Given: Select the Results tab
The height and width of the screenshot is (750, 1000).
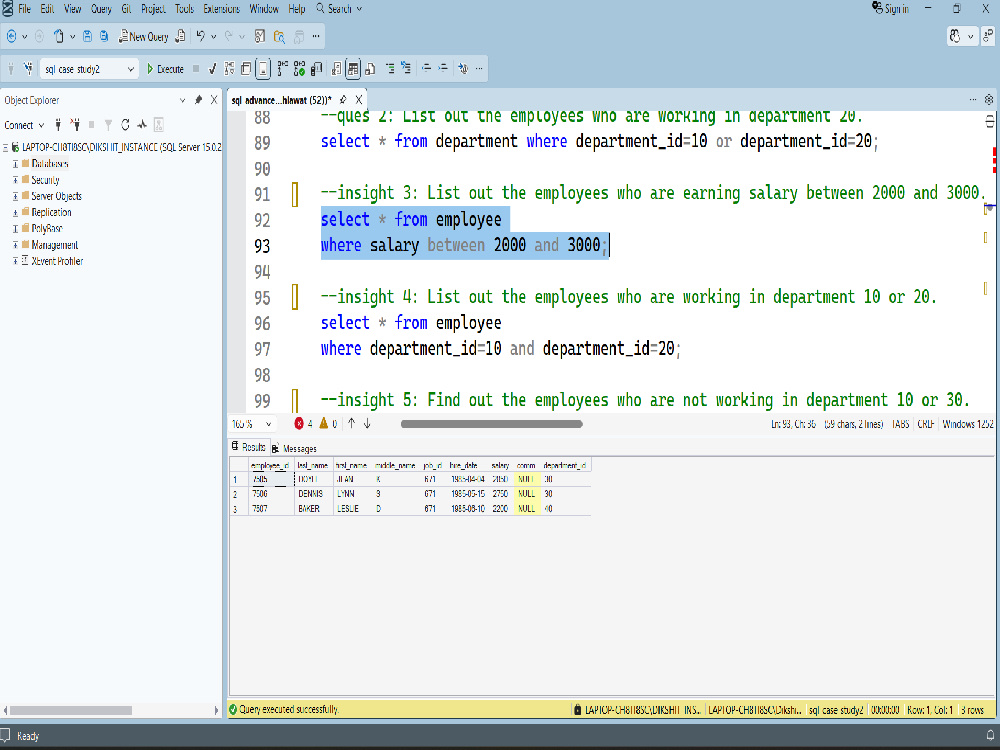Looking at the screenshot, I should click(x=249, y=447).
